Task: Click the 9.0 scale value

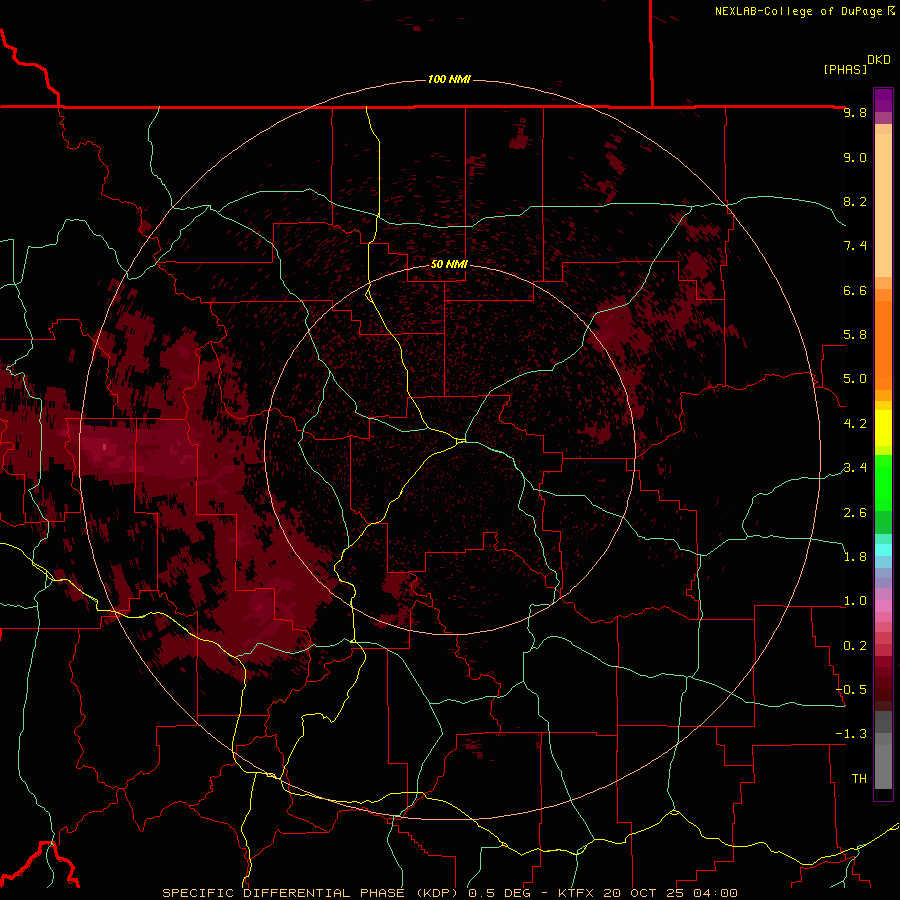Action: (855, 157)
